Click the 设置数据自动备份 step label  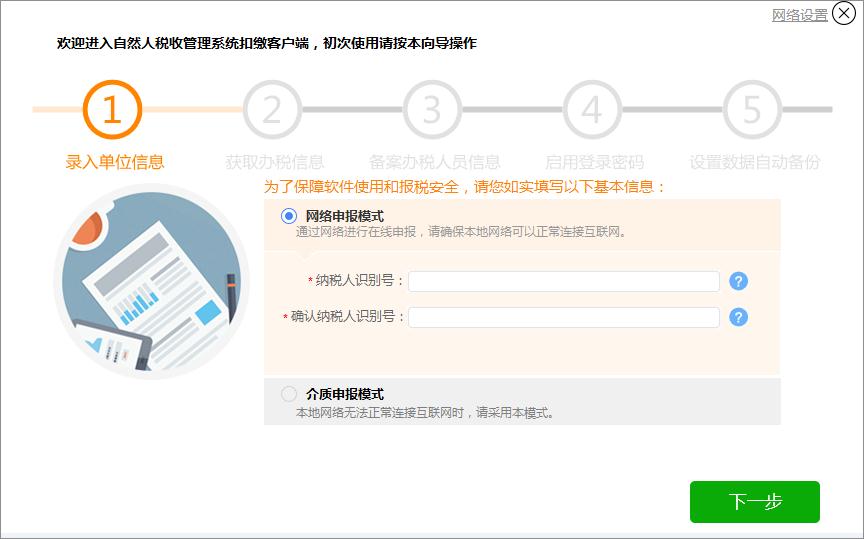755,162
